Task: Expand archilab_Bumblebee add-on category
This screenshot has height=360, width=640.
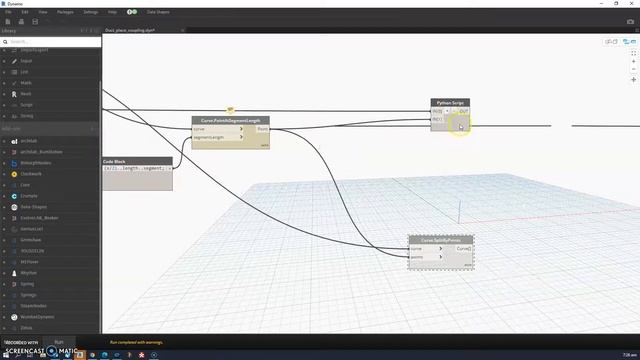Action: pyautogui.click(x=4, y=152)
